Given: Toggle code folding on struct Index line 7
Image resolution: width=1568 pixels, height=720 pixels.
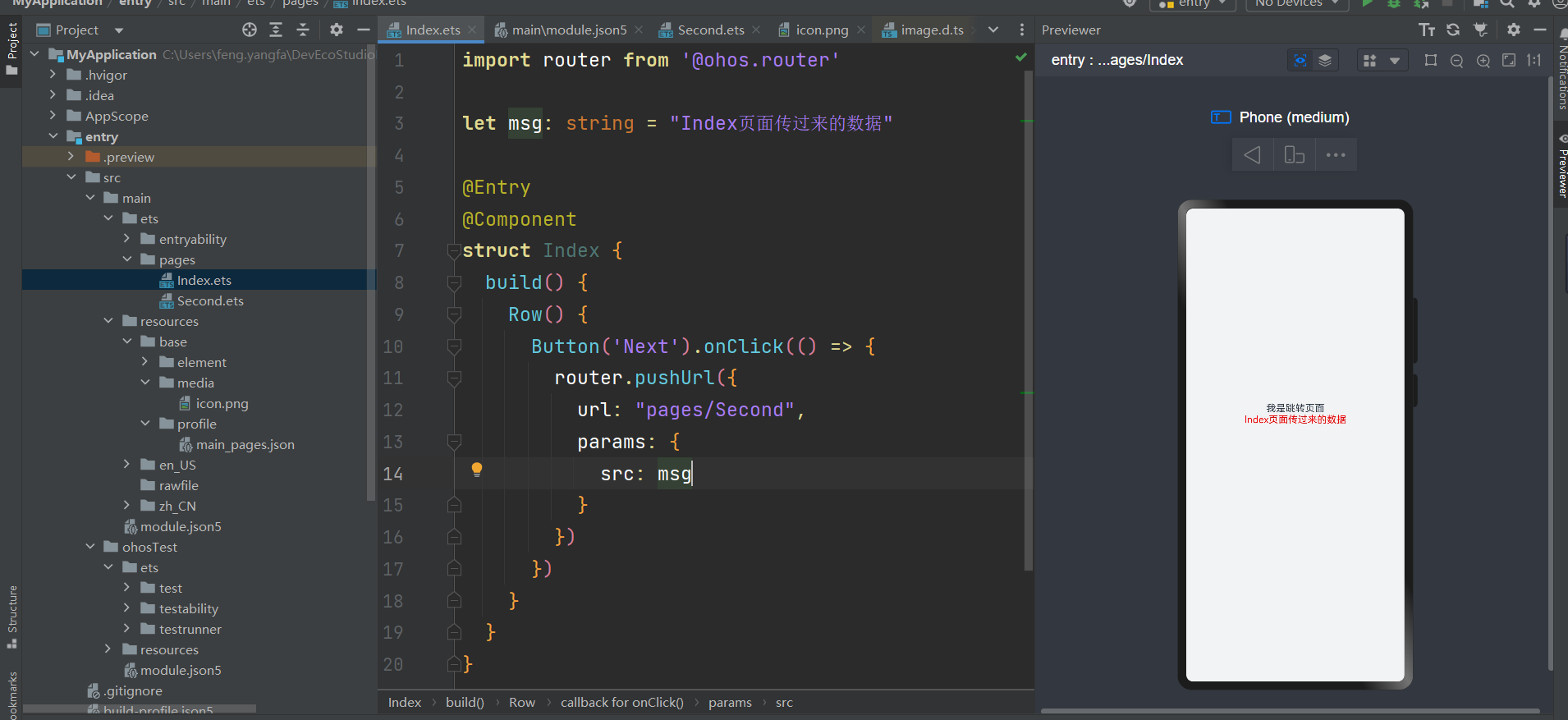Looking at the screenshot, I should coord(454,250).
